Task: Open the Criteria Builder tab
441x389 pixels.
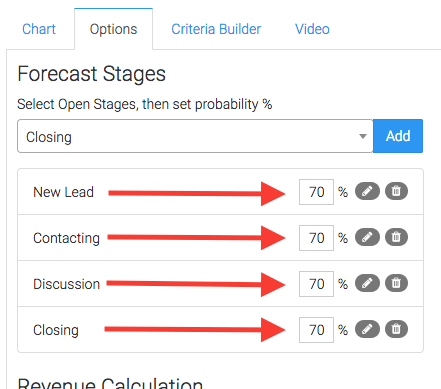Action: pos(216,29)
